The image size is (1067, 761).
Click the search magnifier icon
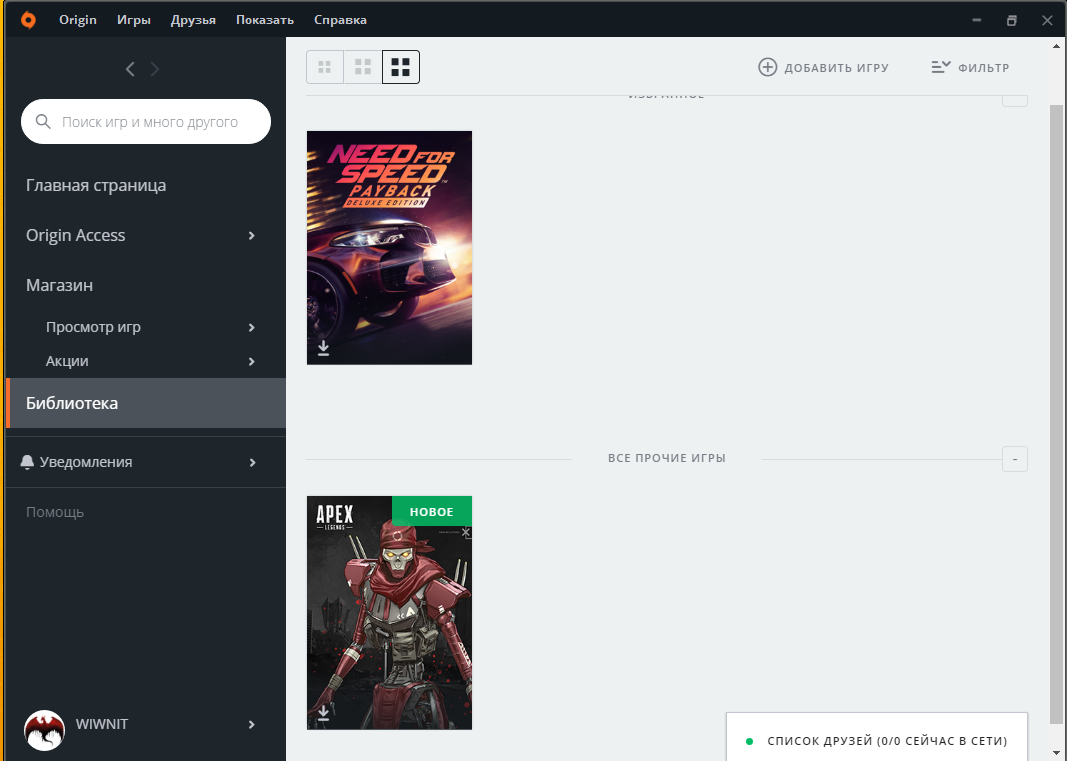pyautogui.click(x=43, y=122)
